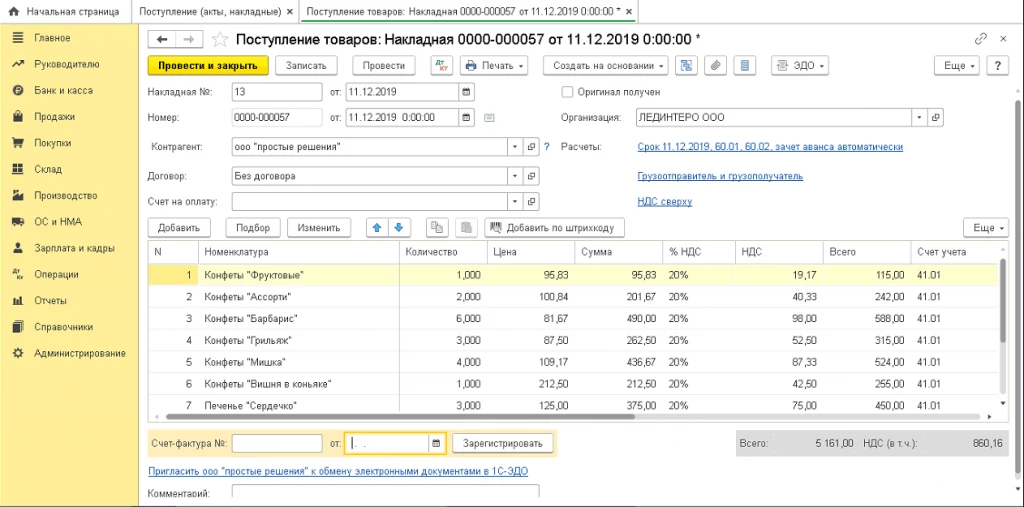Go back with left arrow navigation button
The width and height of the screenshot is (1024, 507).
tap(163, 40)
